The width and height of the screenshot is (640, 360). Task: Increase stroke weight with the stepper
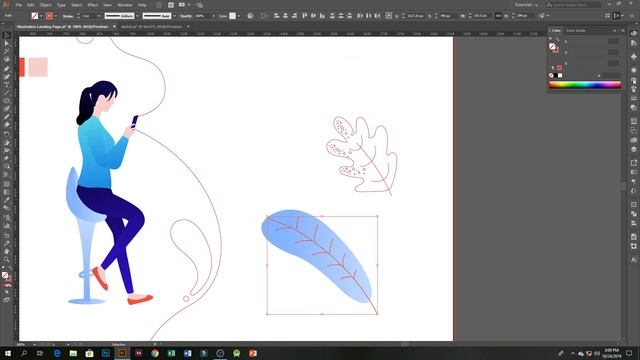point(78,14)
